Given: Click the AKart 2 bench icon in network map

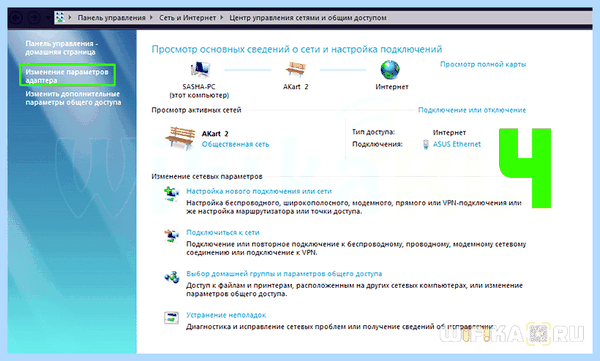Looking at the screenshot, I should pos(295,69).
